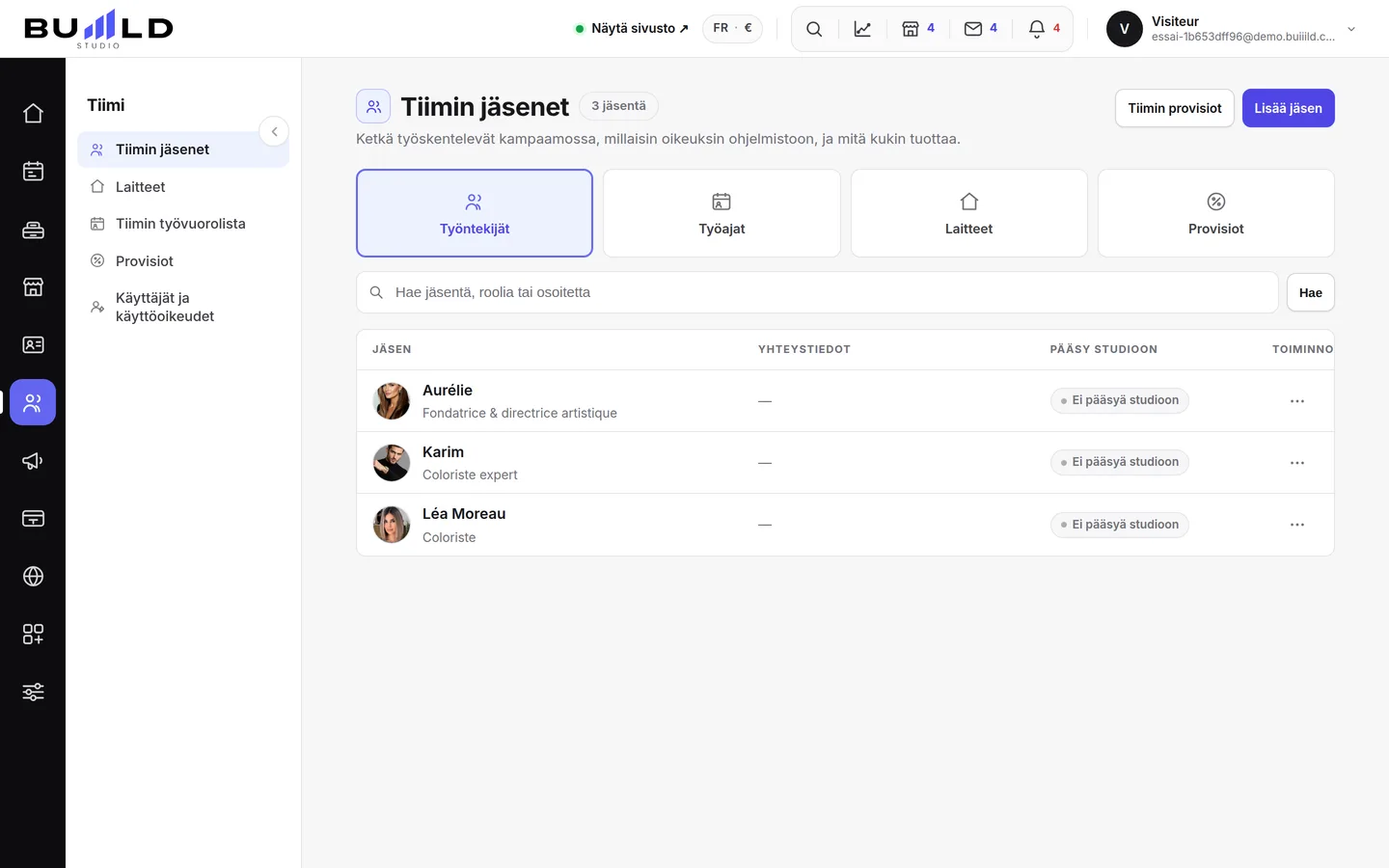Open the mail envelope icon in top bar
This screenshot has height=868, width=1389.
click(981, 29)
